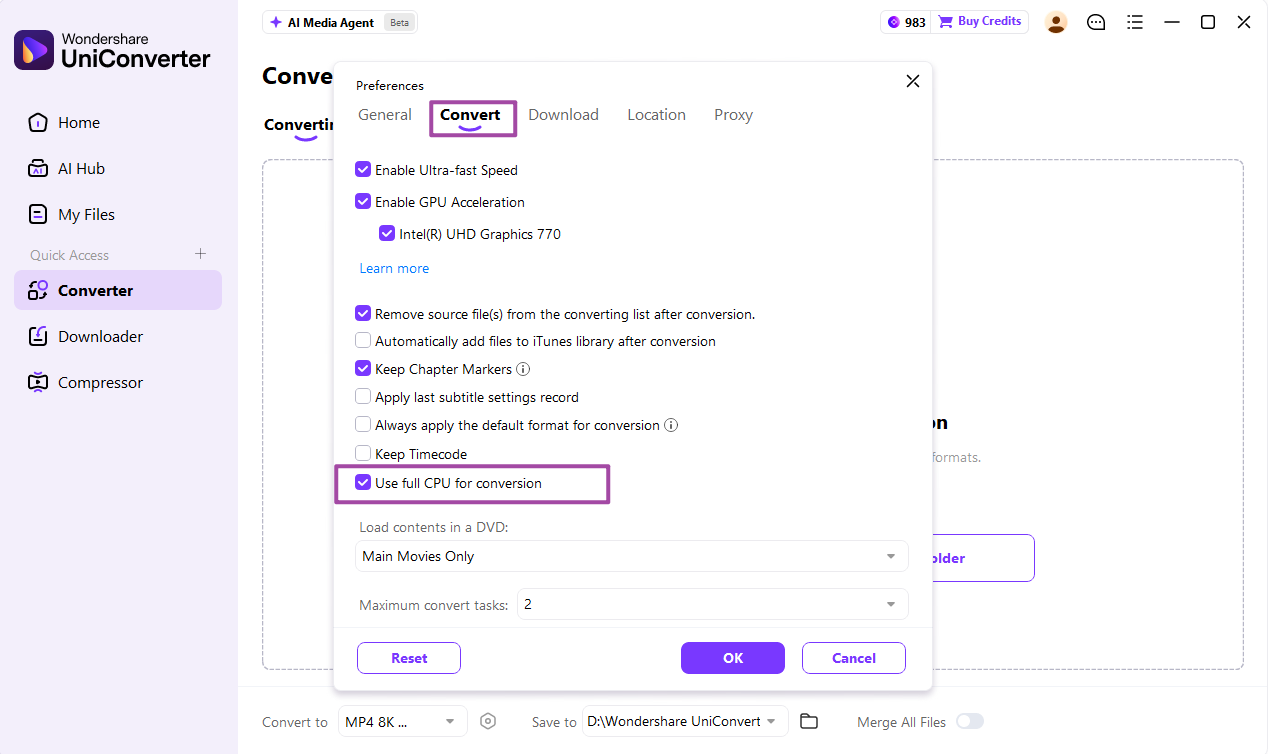The image size is (1268, 754).
Task: Show info for Keep Chapter Markers
Action: (x=523, y=369)
